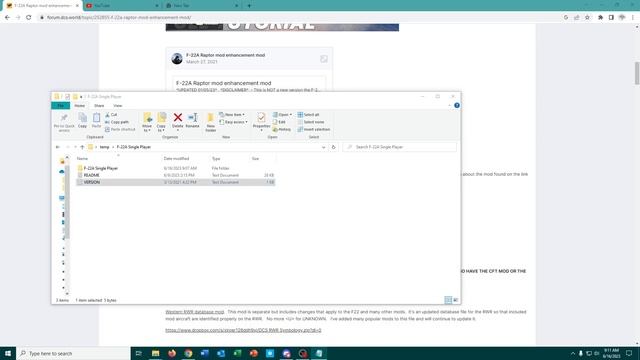The width and height of the screenshot is (640, 360).
Task: Expand address bar history dropdown
Action: (323, 147)
